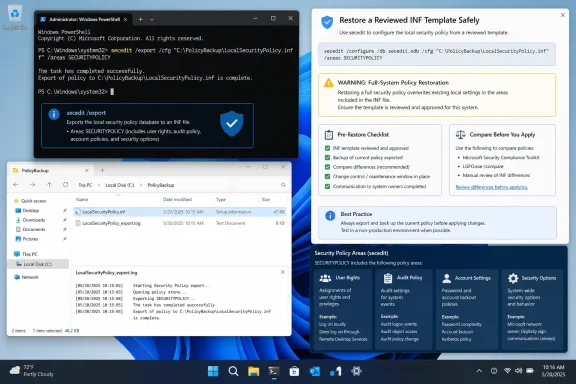Click the shield icon beside Restore title
The image size is (576, 384).
tap(327, 22)
